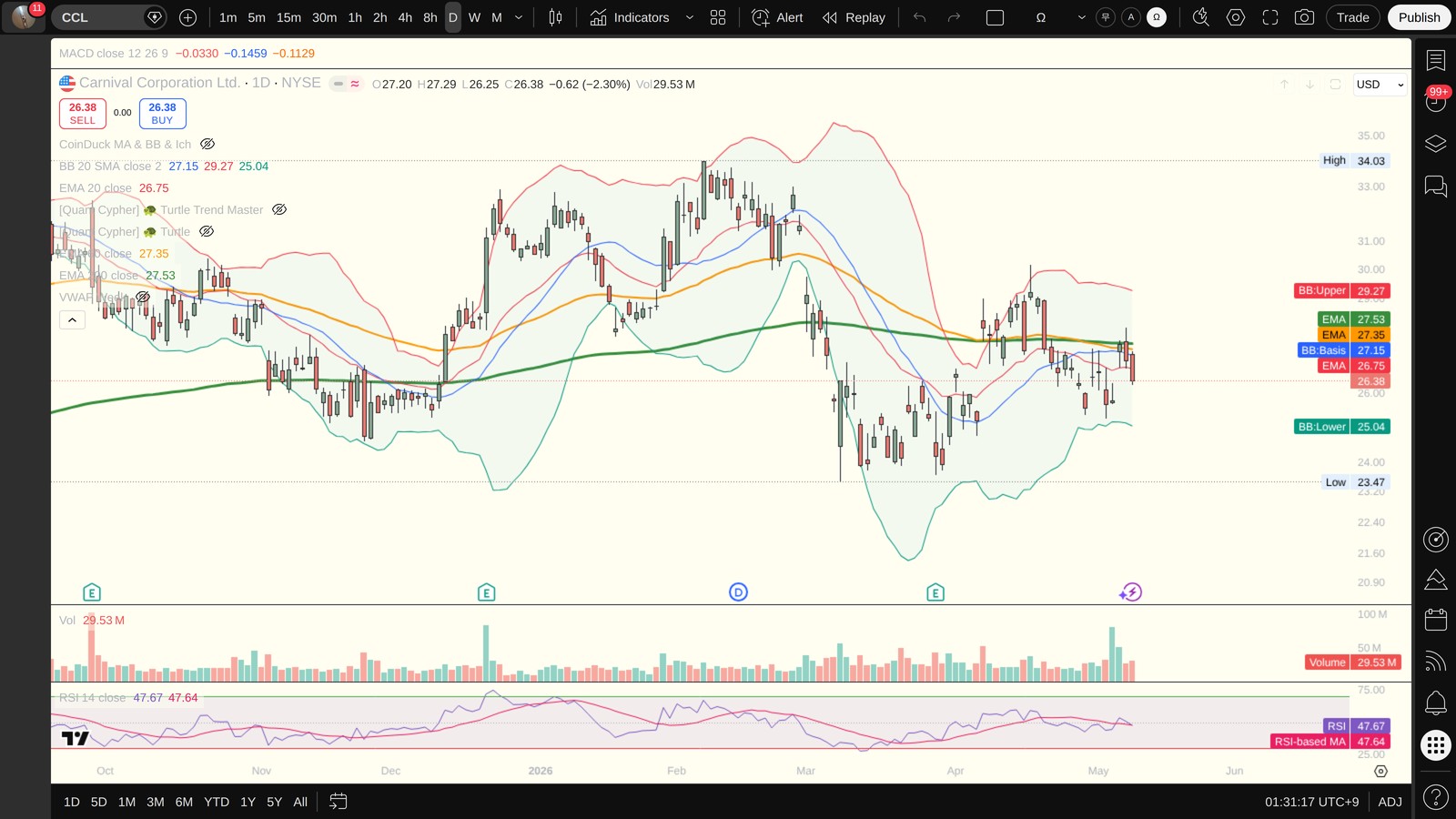The height and width of the screenshot is (819, 1456).
Task: Click the Publish button
Action: [1419, 17]
